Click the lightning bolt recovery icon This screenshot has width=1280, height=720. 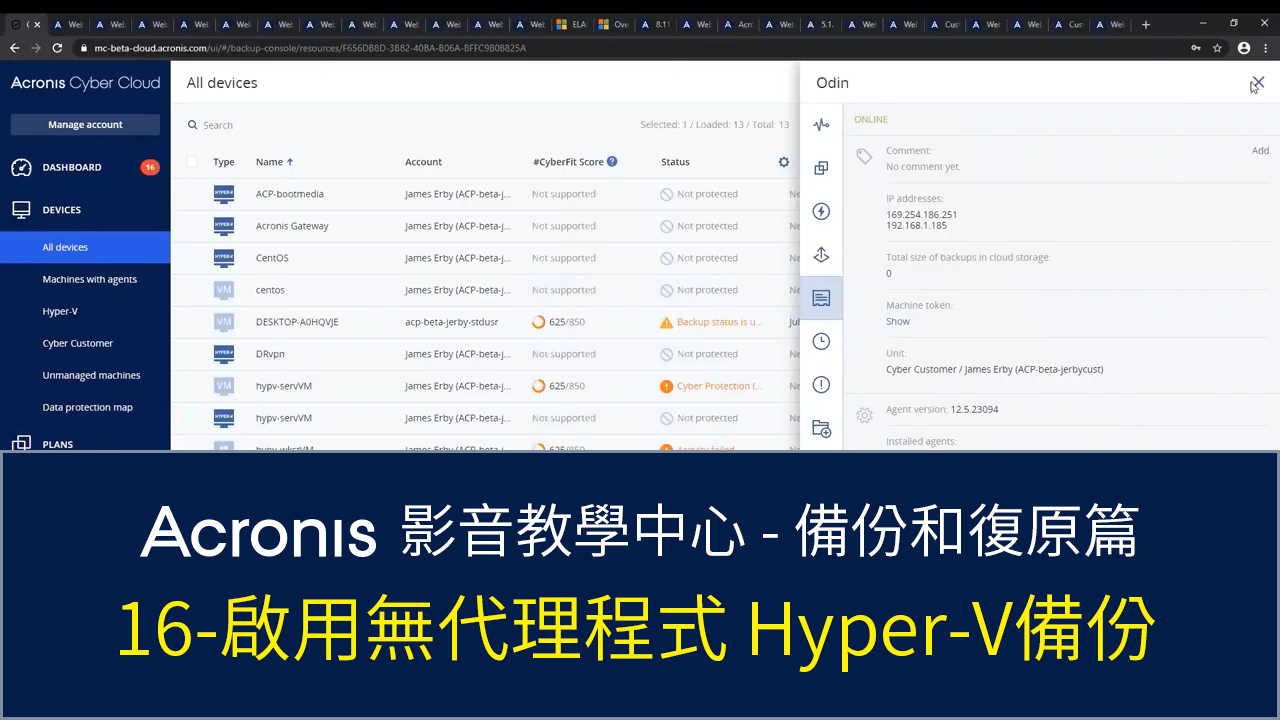[x=821, y=211]
